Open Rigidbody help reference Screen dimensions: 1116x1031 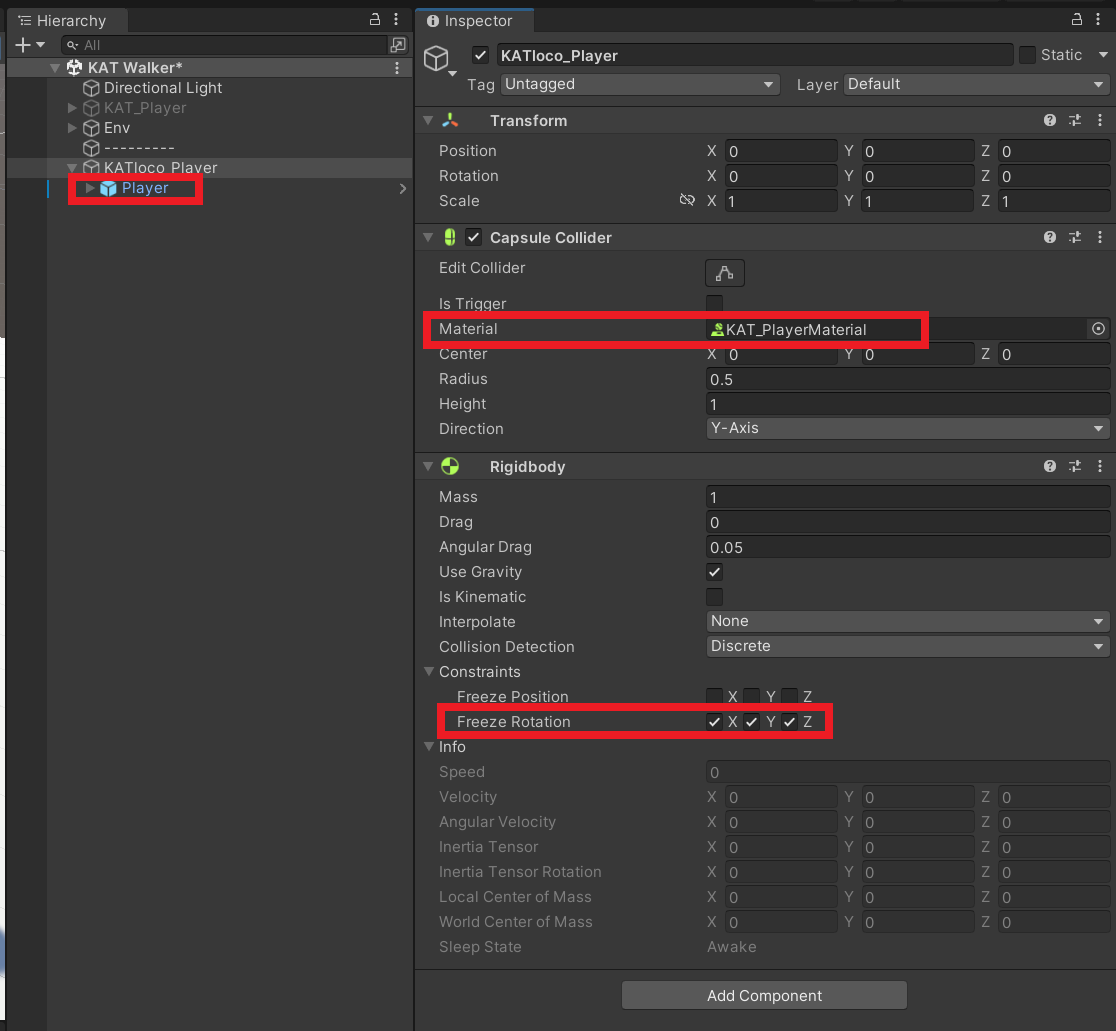pyautogui.click(x=1050, y=466)
